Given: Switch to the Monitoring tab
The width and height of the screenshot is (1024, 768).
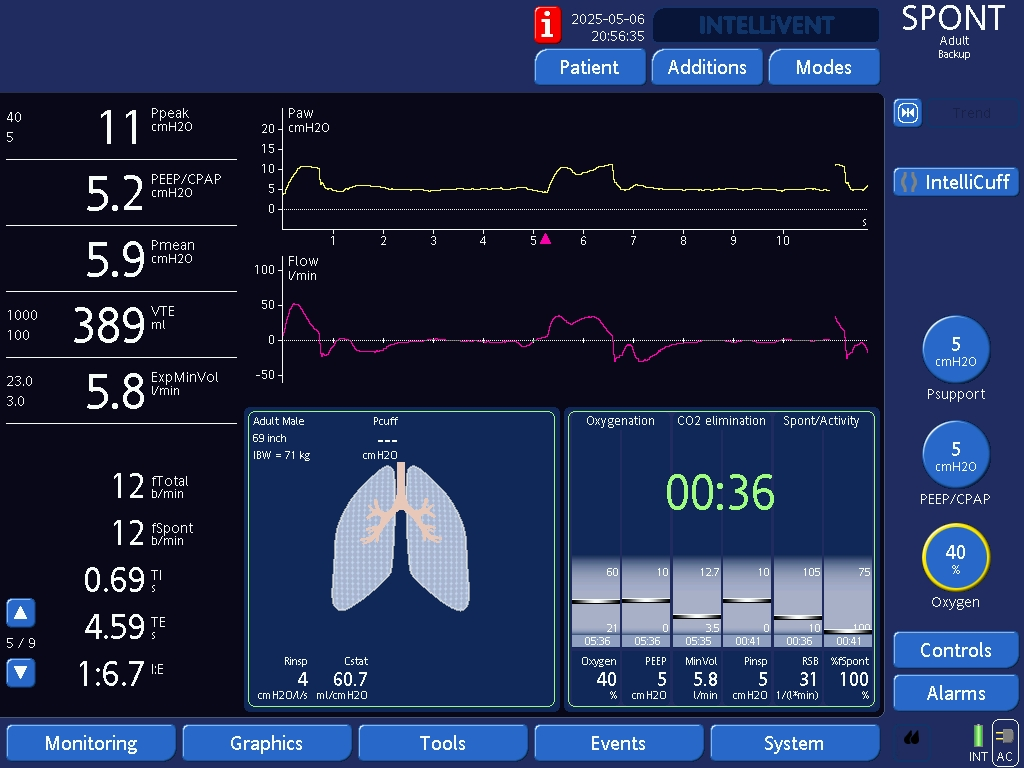Looking at the screenshot, I should 91,743.
